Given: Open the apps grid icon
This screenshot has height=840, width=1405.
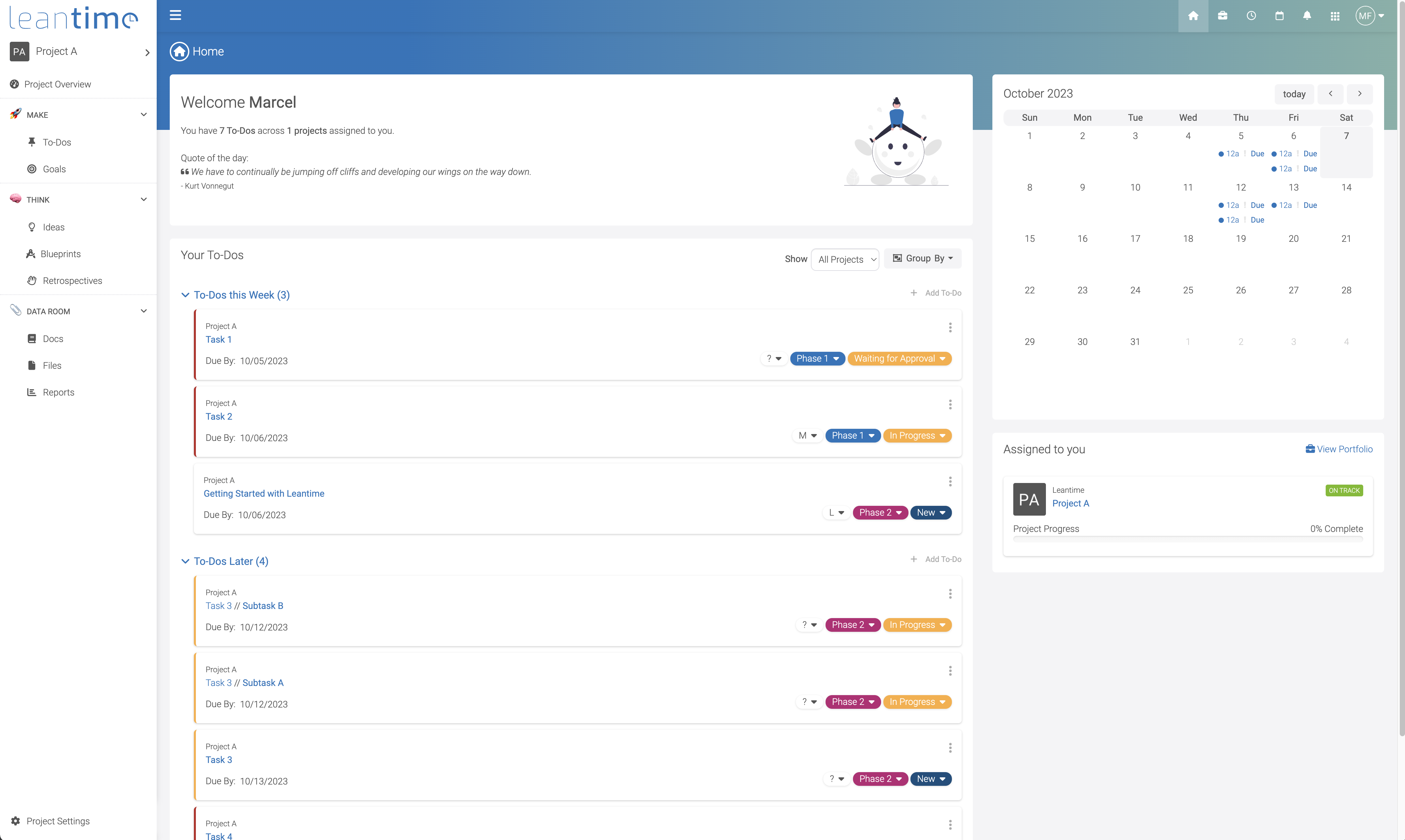Looking at the screenshot, I should tap(1335, 16).
